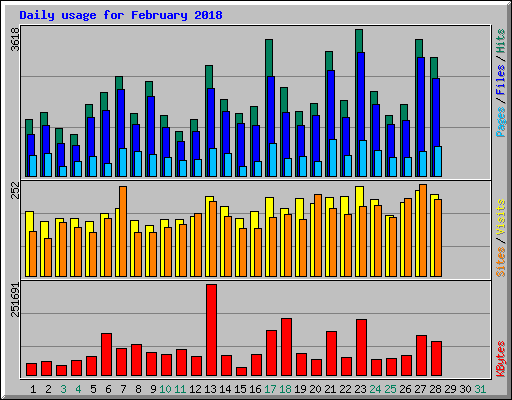Viewport: 512px width, 400px height.
Task: Click the green 'Hits' legend label
Action: coord(501,41)
